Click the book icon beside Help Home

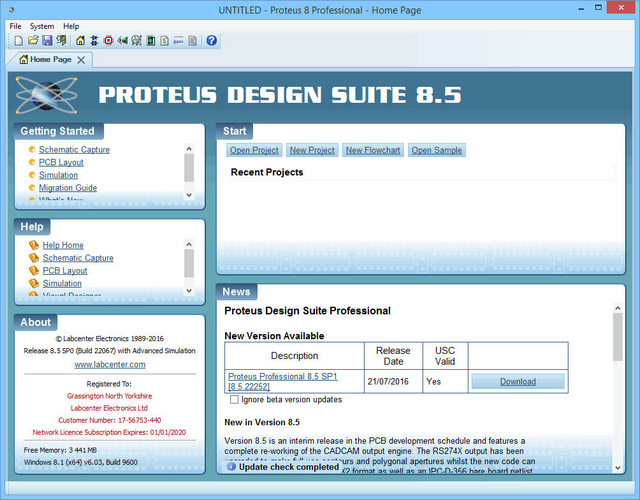34,245
